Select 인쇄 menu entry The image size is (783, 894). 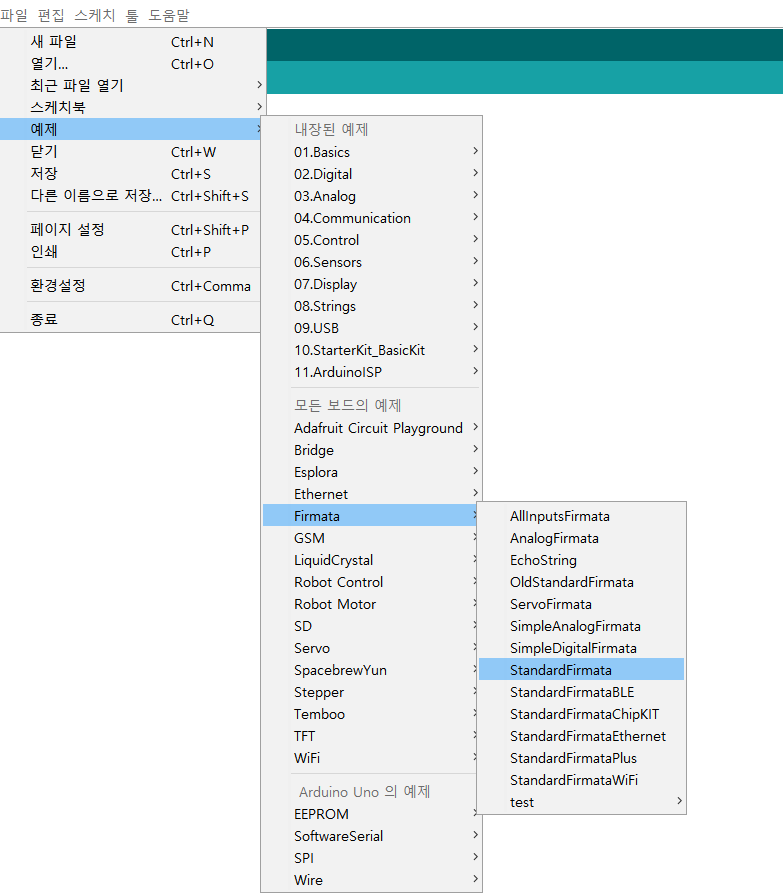pyautogui.click(x=132, y=251)
